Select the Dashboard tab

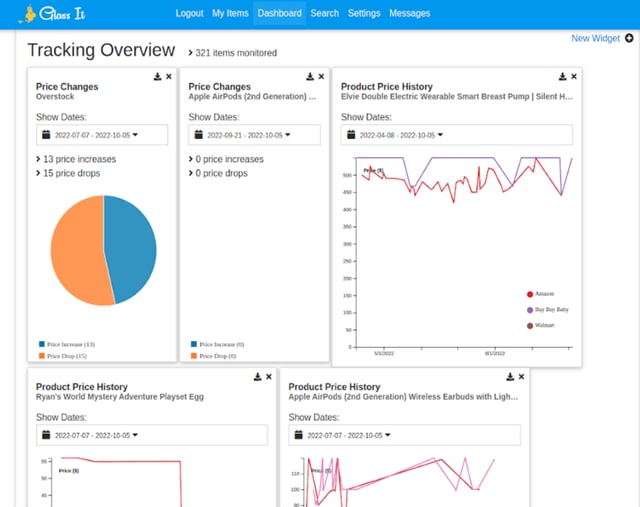click(280, 13)
